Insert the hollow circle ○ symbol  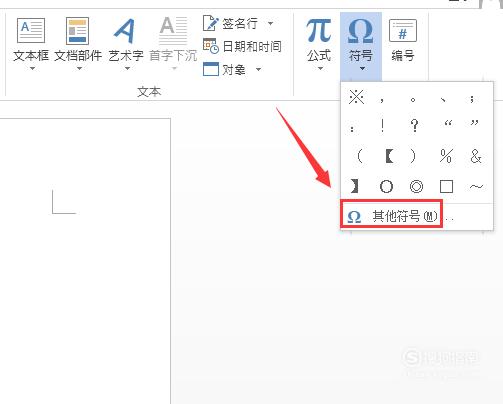tap(386, 186)
